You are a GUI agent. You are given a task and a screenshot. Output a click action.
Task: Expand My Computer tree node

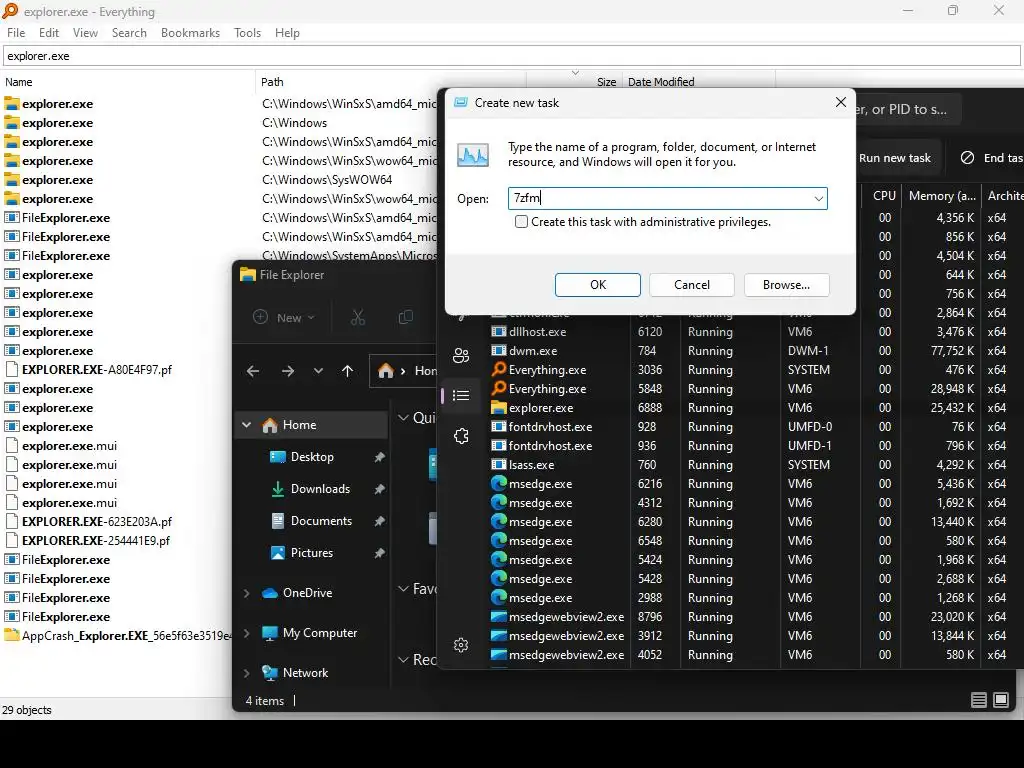point(246,633)
